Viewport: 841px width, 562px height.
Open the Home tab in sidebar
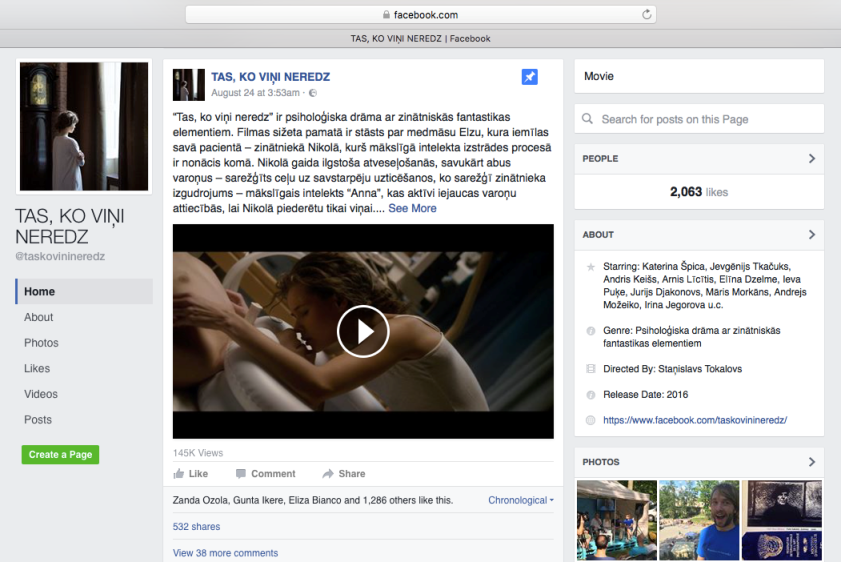click(84, 291)
